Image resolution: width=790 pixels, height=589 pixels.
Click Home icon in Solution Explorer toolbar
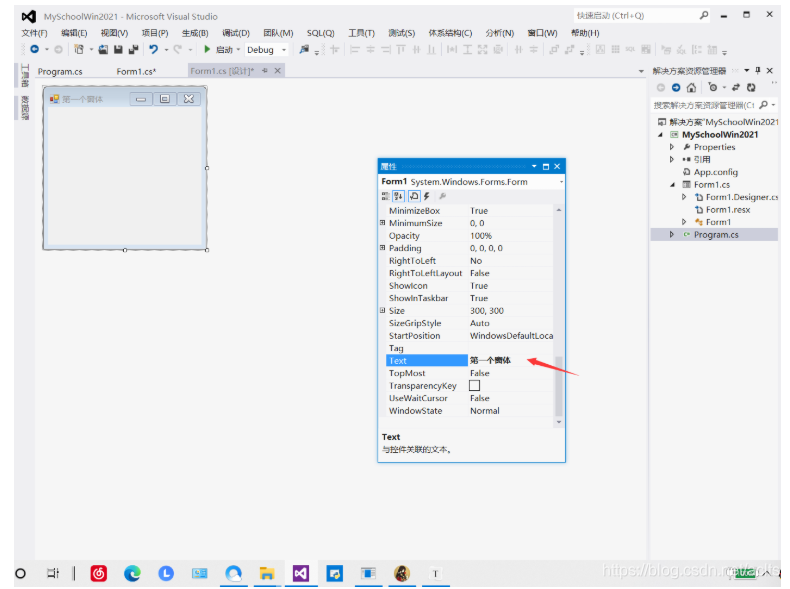tap(691, 88)
